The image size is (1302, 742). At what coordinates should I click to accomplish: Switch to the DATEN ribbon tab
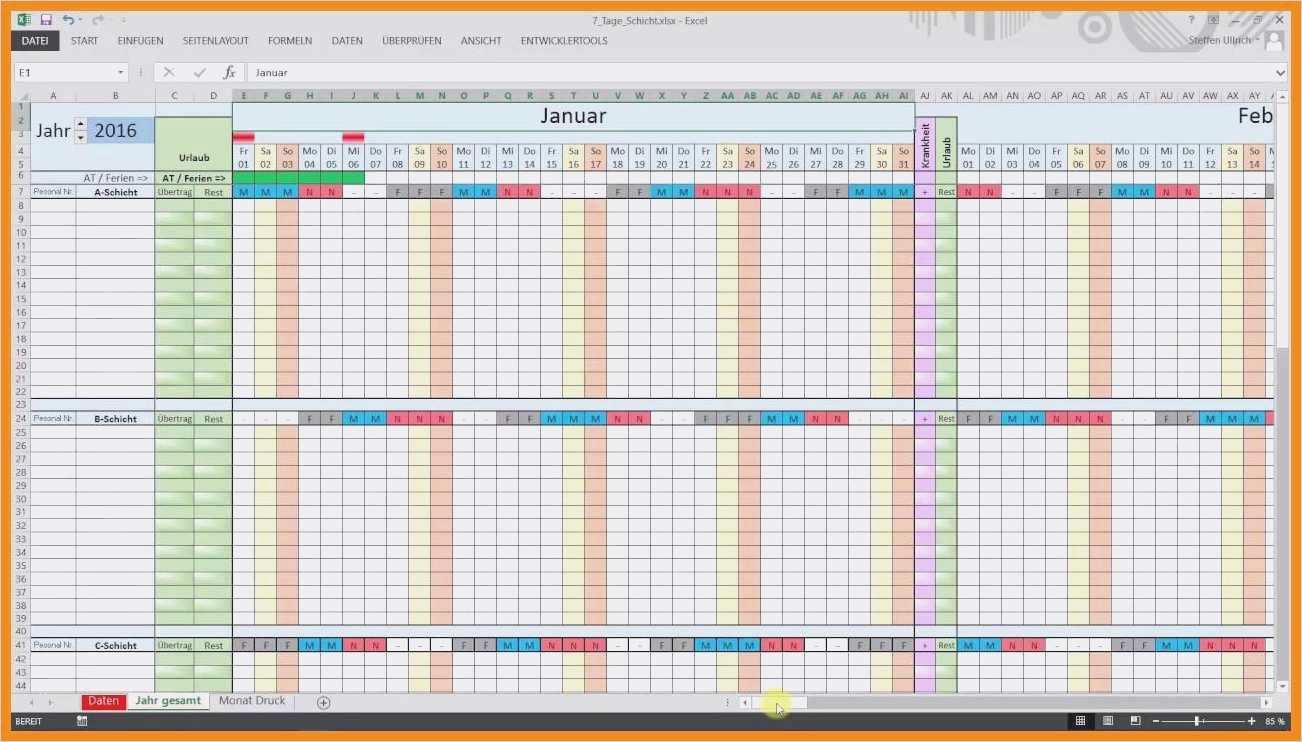347,41
